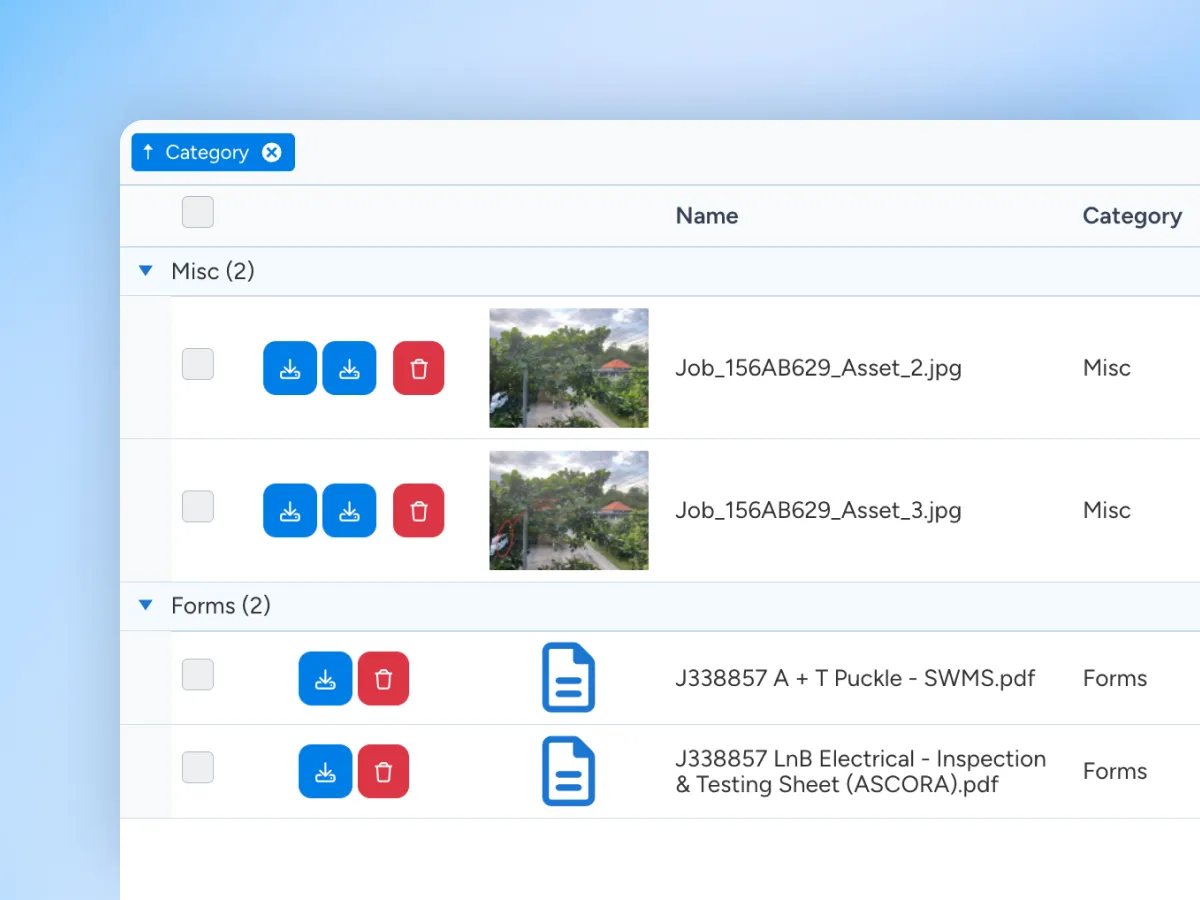Delete Job_156AB629_Asset_2.jpg with the red trash button
The height and width of the screenshot is (900, 1200).
(x=419, y=368)
